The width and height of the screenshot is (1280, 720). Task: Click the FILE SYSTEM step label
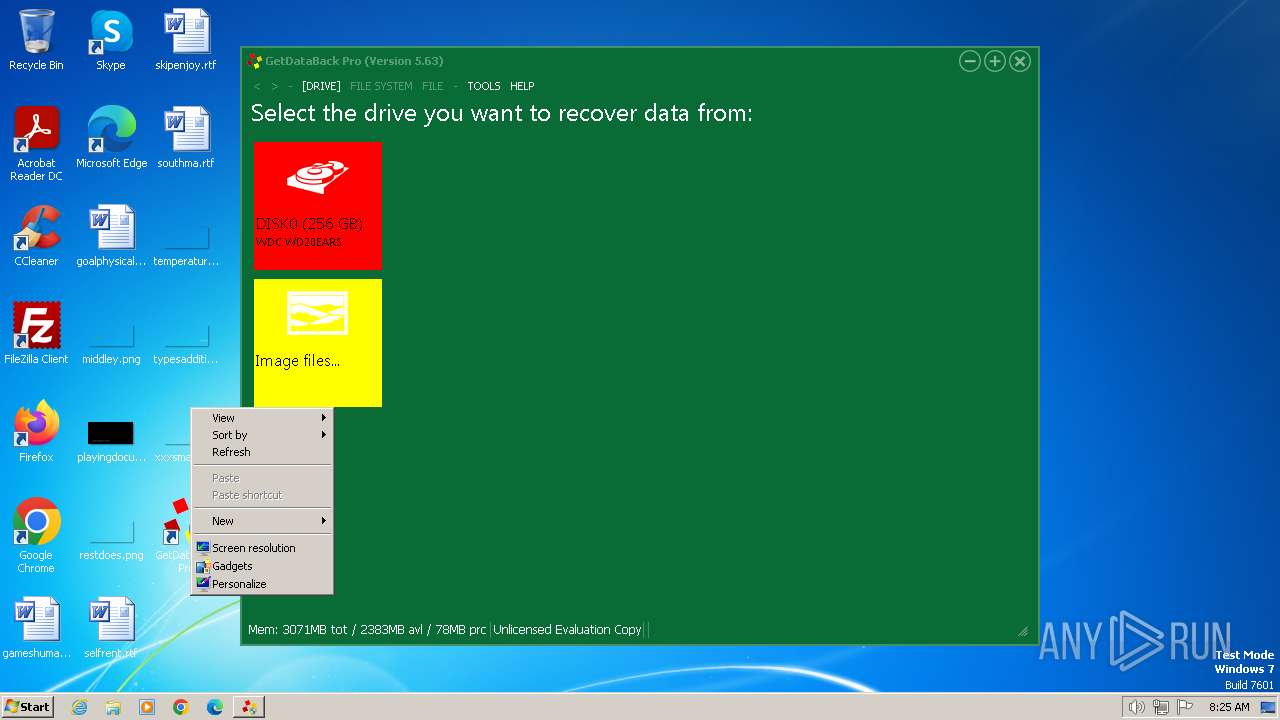(381, 86)
